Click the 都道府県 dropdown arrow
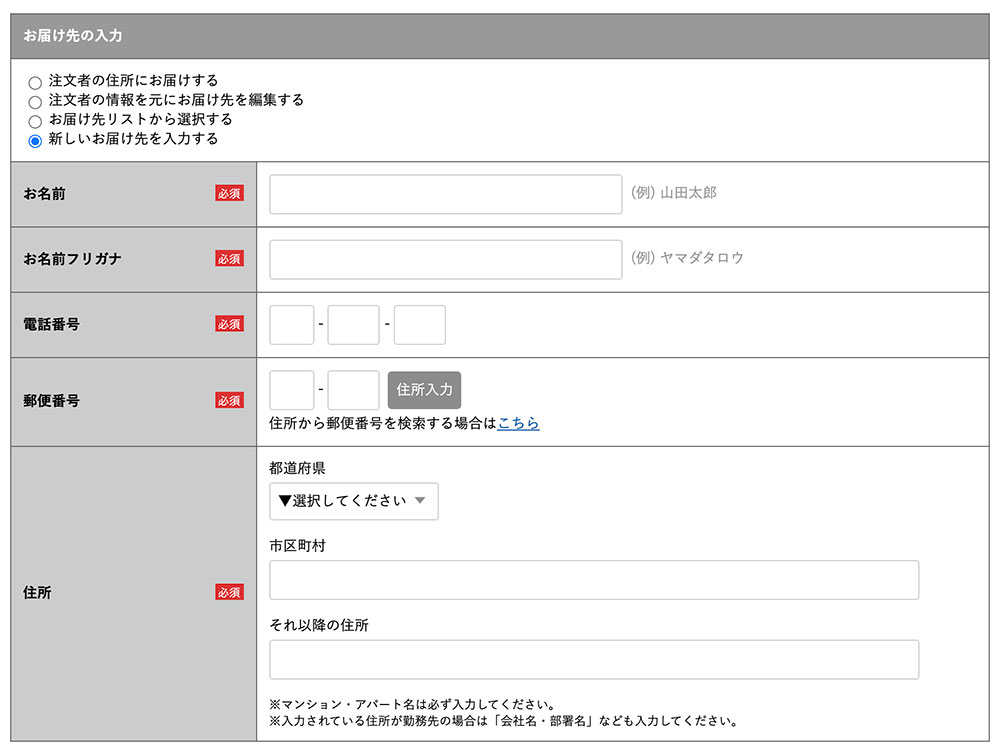 pyautogui.click(x=420, y=501)
